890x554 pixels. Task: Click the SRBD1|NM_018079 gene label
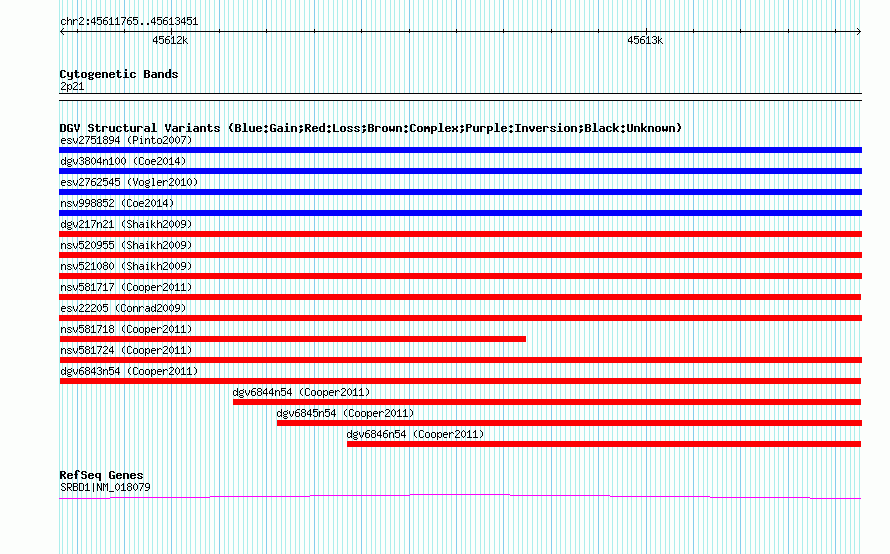(105, 487)
